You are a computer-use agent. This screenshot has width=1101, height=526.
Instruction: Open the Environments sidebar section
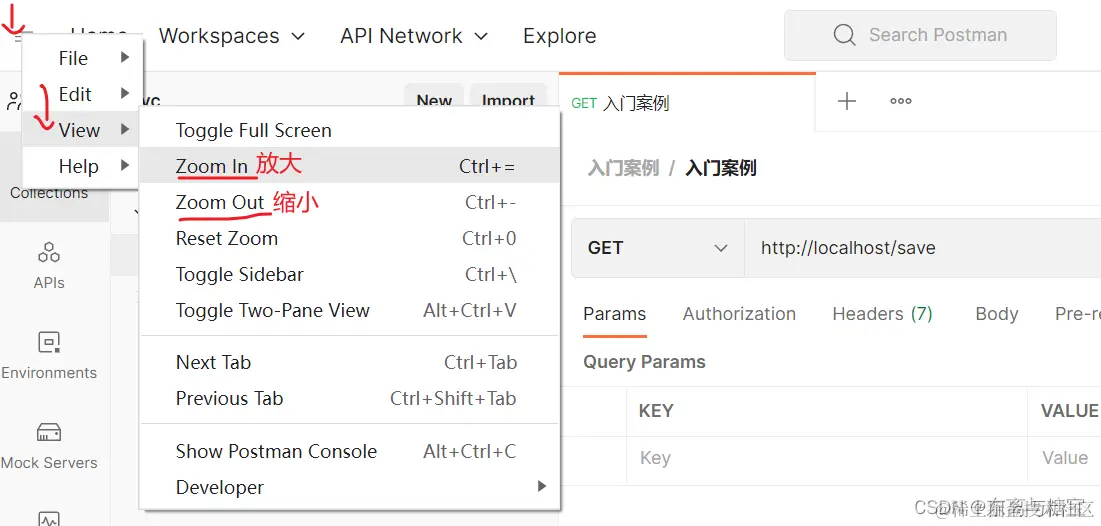(x=49, y=355)
